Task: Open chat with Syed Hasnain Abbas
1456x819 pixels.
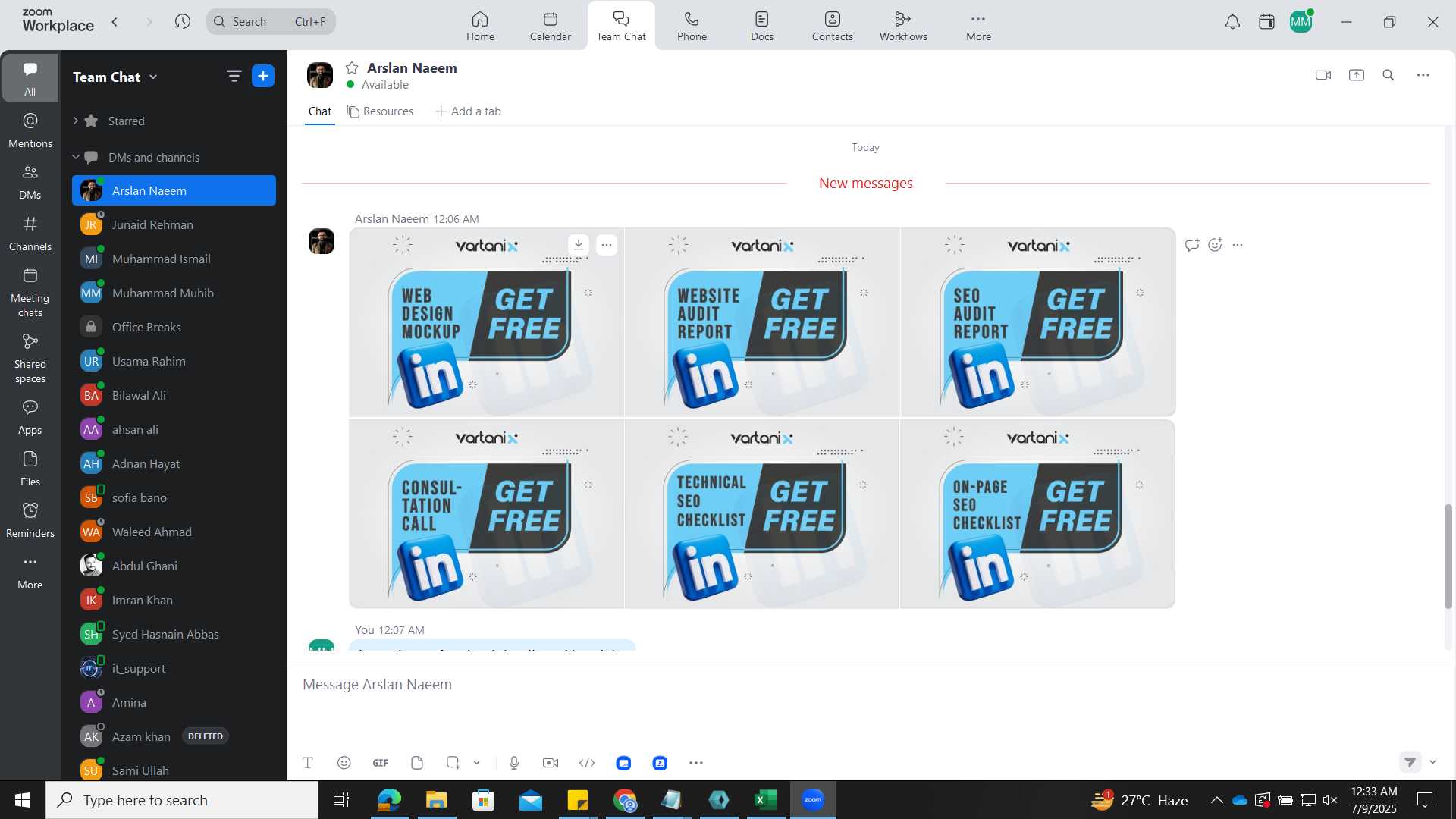Action: click(174, 634)
